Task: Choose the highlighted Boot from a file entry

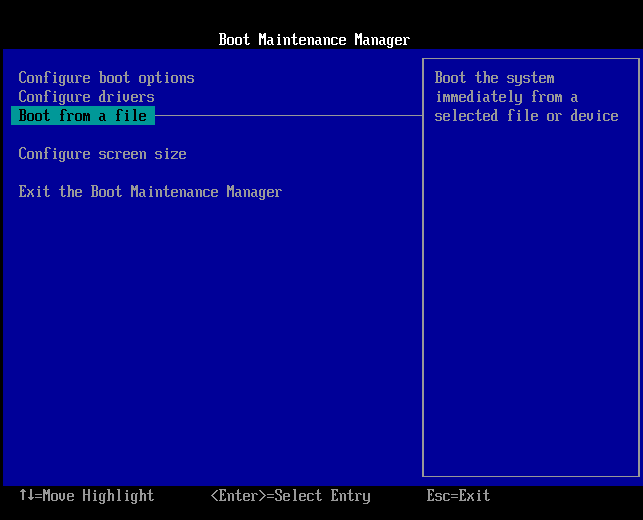Action: pos(83,116)
